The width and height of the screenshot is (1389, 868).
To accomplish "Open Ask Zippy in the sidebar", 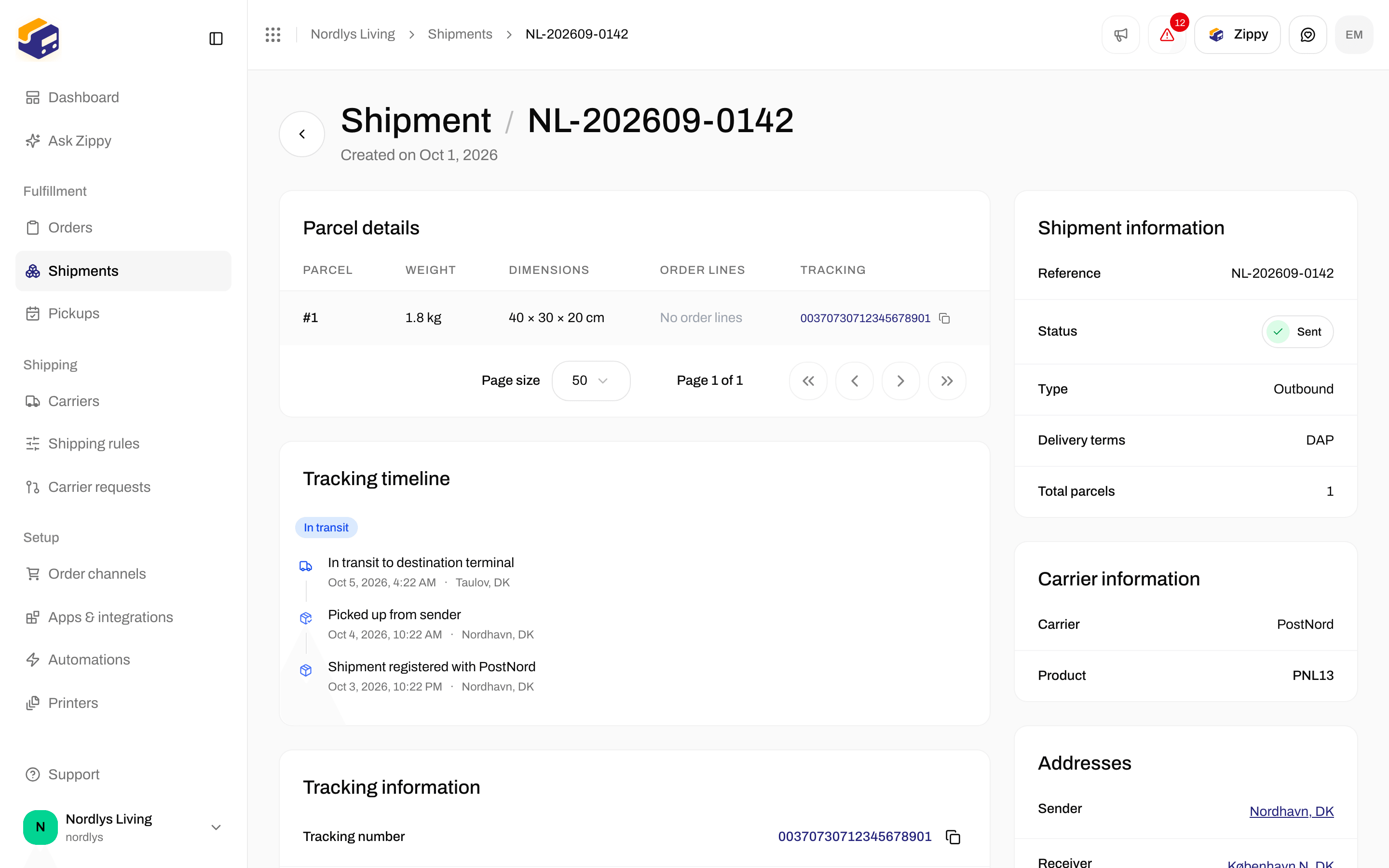I will [x=123, y=141].
